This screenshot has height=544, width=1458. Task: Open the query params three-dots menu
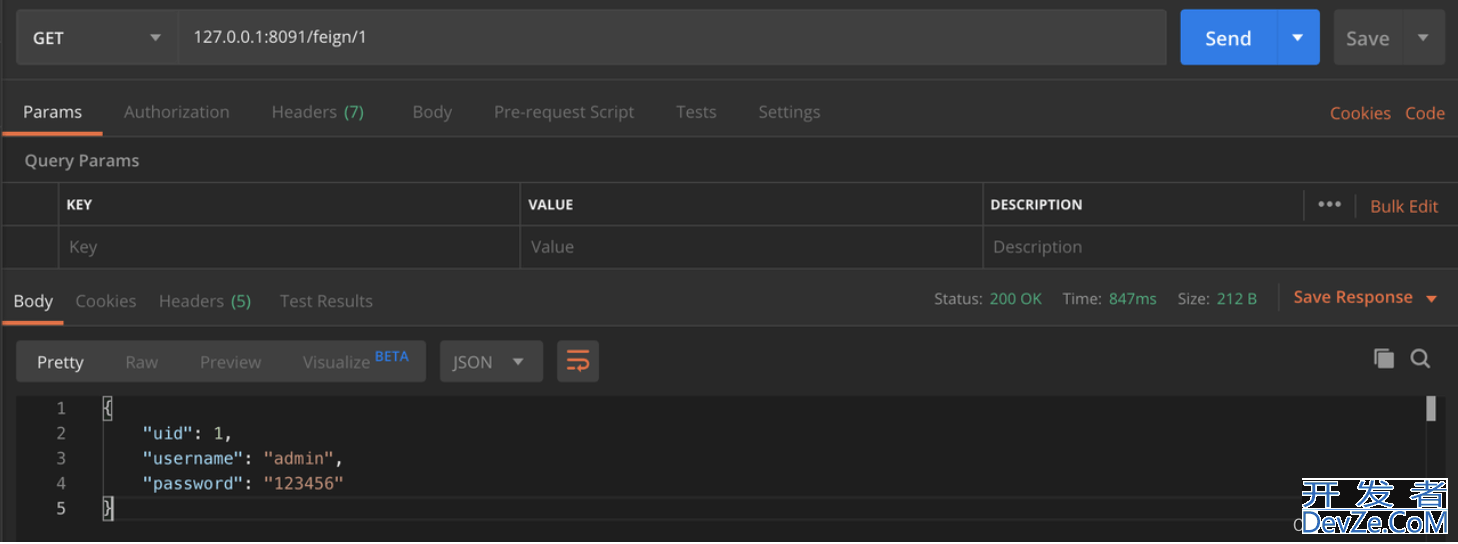tap(1329, 204)
